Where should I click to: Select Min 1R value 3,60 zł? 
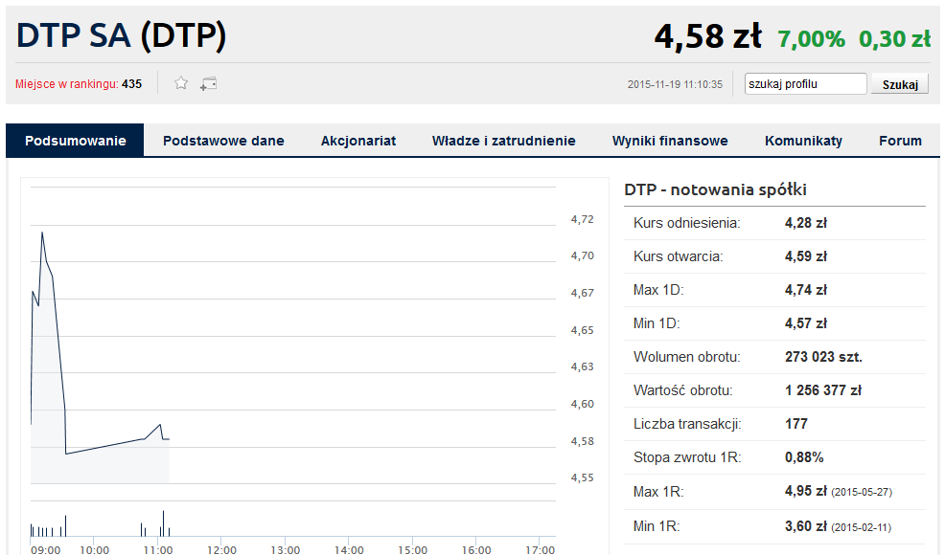click(x=806, y=526)
